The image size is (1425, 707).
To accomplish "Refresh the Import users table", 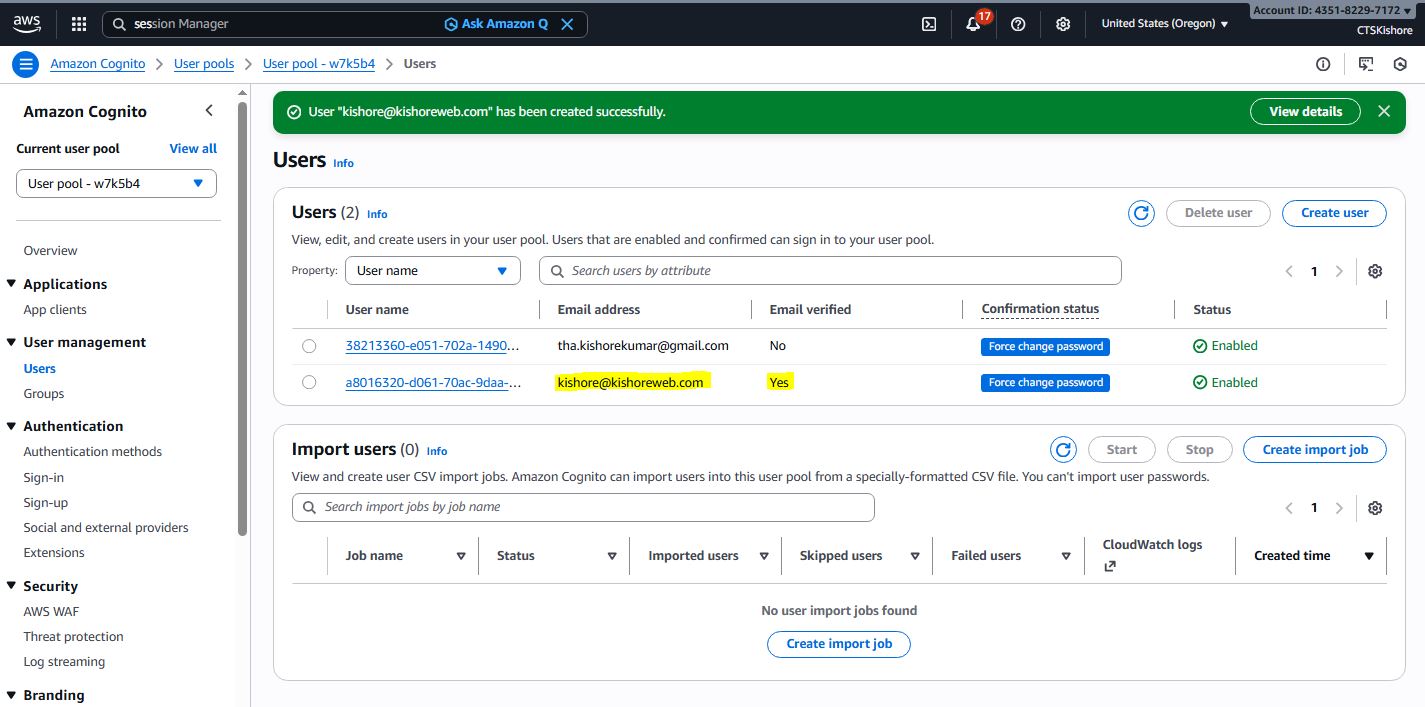I will click(x=1063, y=450).
